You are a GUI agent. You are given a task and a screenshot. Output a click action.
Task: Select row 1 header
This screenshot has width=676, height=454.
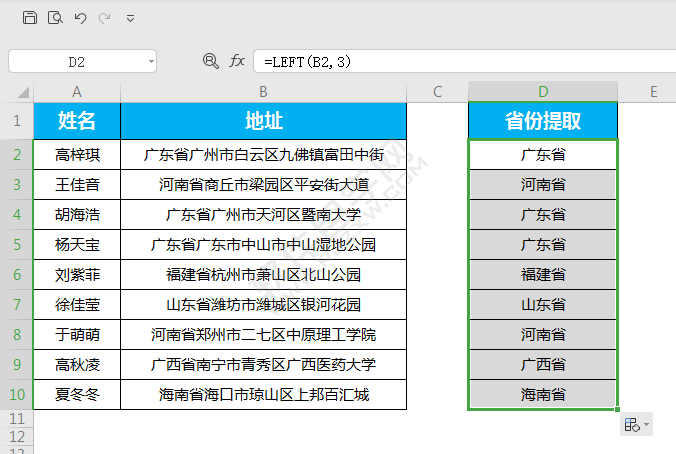[x=17, y=121]
